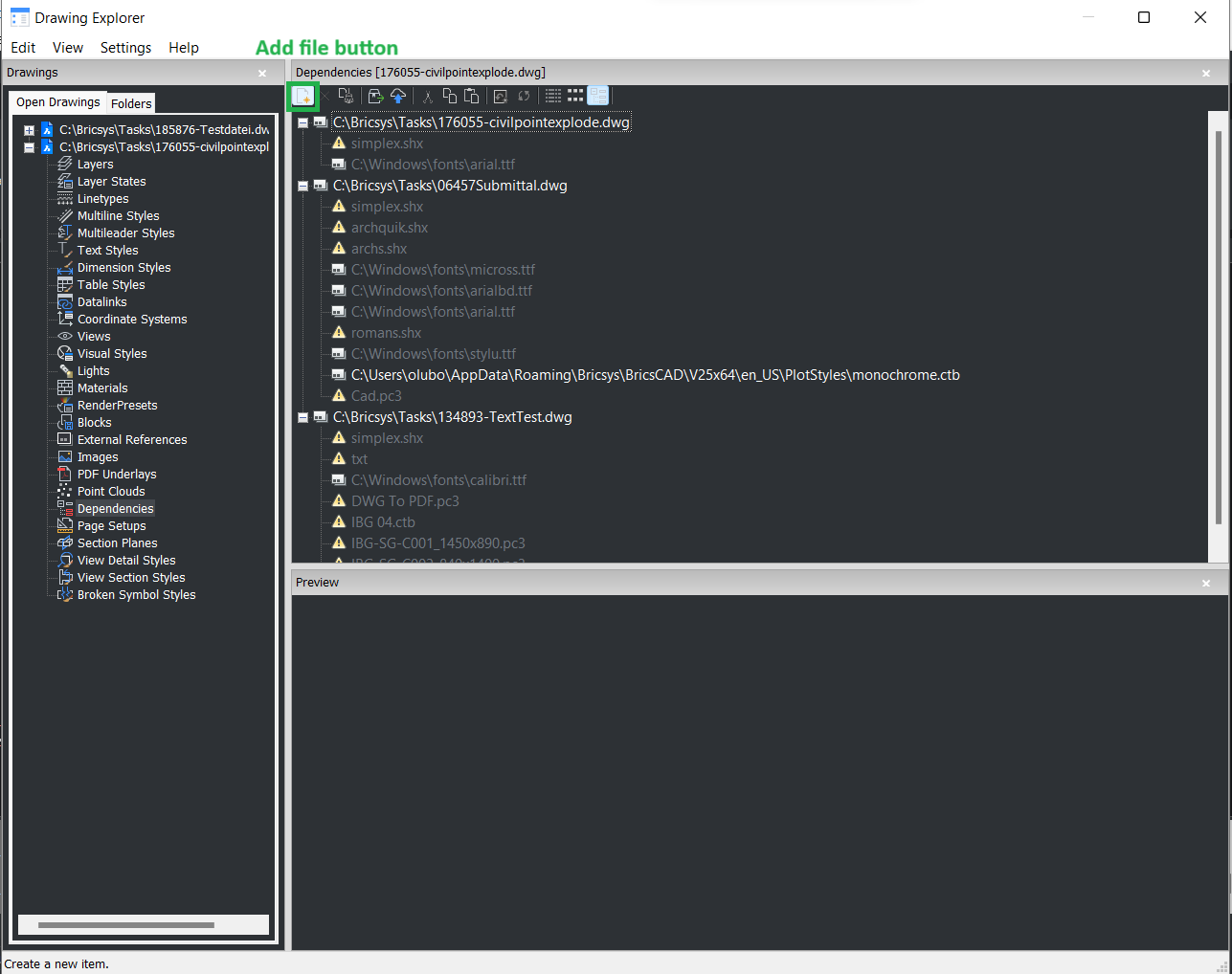Viewport: 1232px width, 974px height.
Task: Toggle the Tree view toolbar icon
Action: pos(598,96)
